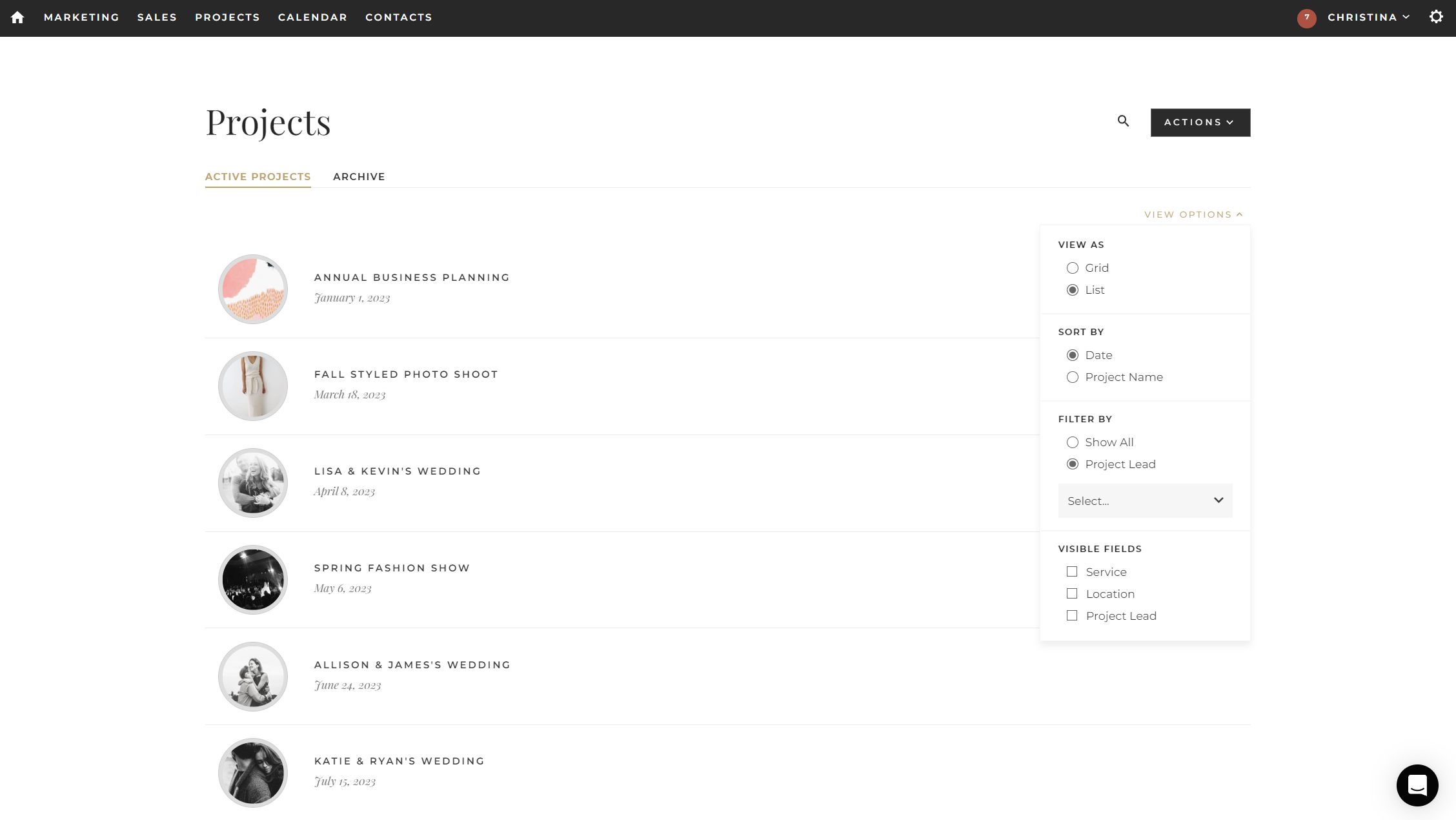Enable Project Lead under Visible Fields

pyautogui.click(x=1072, y=615)
